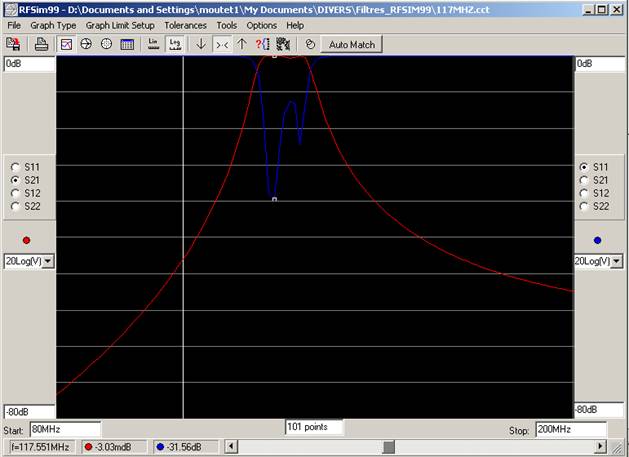Select S12 for the red trace
The width and height of the screenshot is (629, 457).
pos(15,193)
